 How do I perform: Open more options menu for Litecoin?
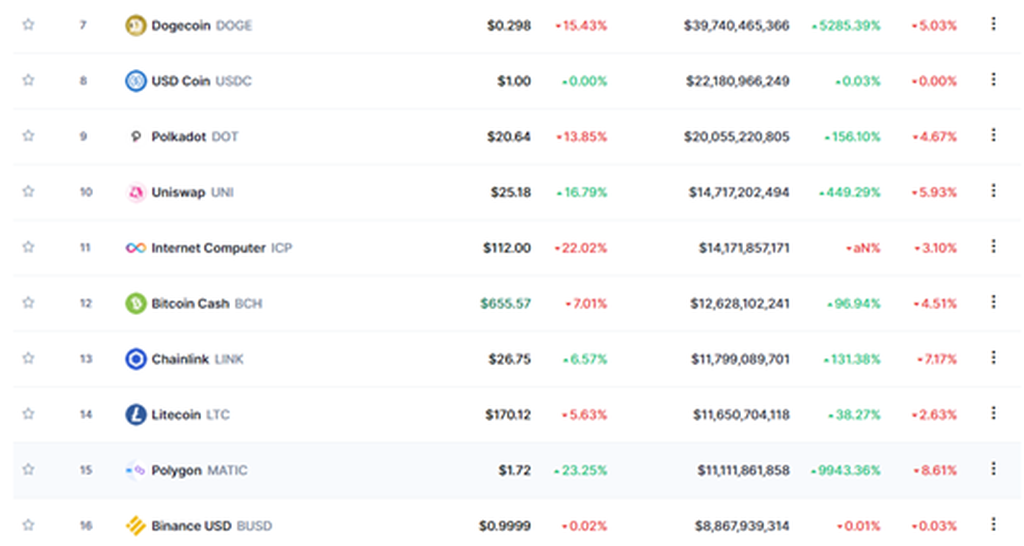993,413
